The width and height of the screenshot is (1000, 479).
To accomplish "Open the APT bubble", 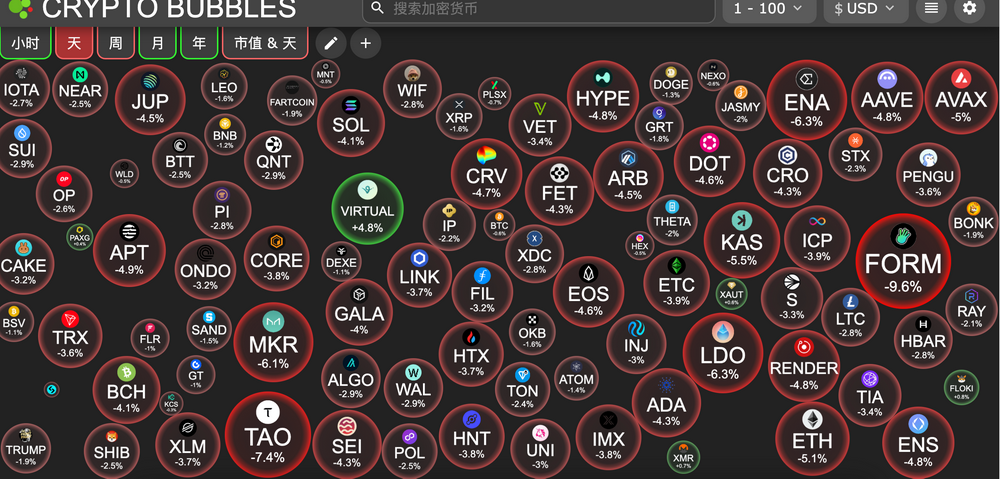I will pyautogui.click(x=129, y=250).
